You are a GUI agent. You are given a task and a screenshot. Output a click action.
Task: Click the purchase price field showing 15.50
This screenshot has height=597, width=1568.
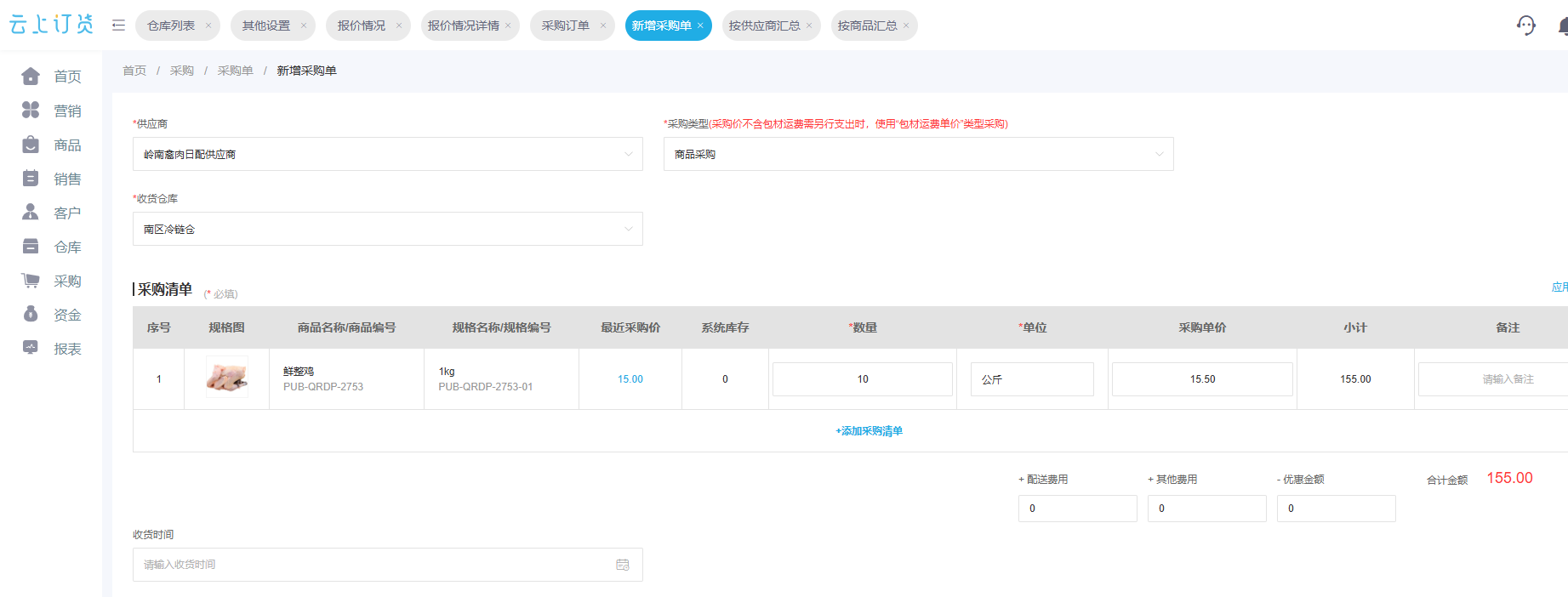pos(1202,379)
